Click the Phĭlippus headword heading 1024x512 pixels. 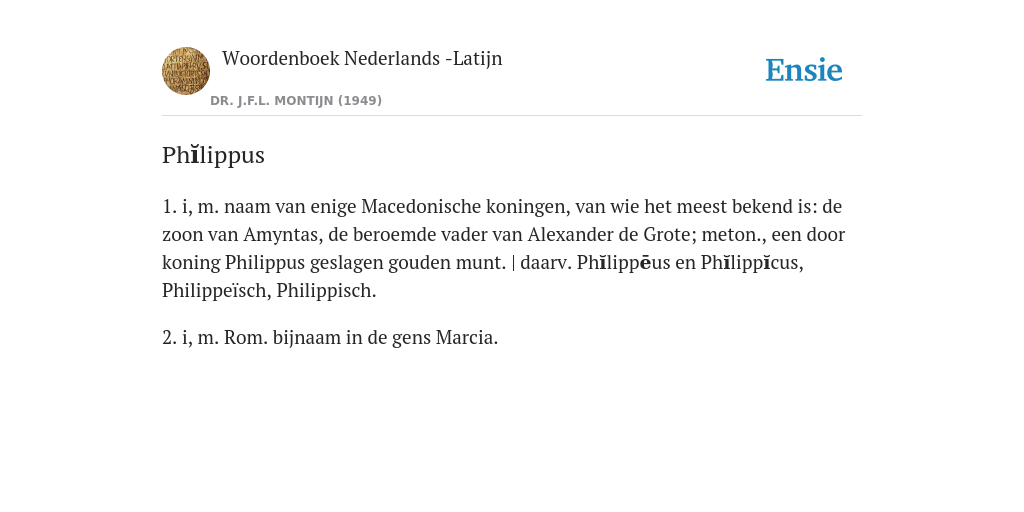coord(213,155)
